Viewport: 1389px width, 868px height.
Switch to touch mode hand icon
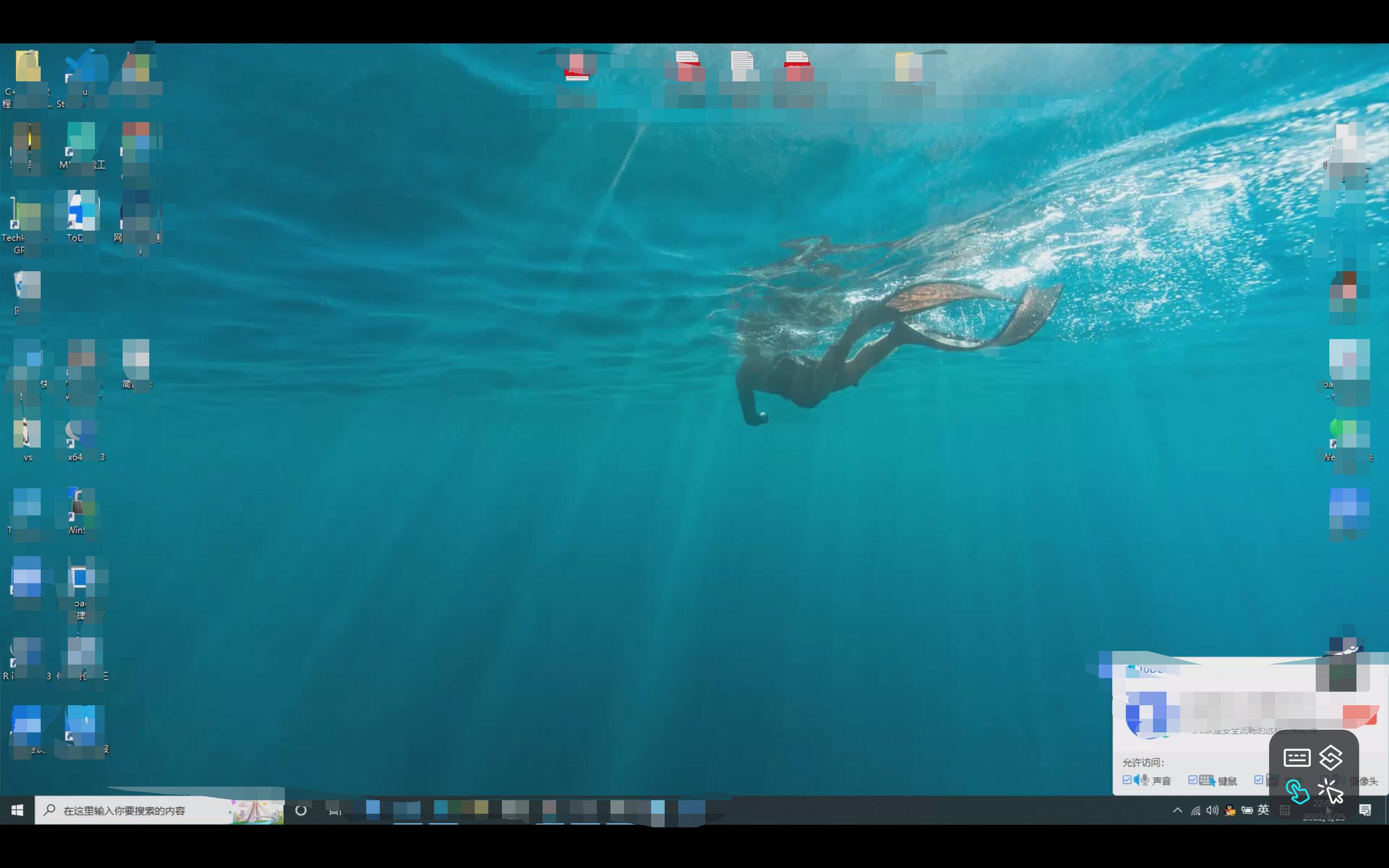pos(1297,792)
